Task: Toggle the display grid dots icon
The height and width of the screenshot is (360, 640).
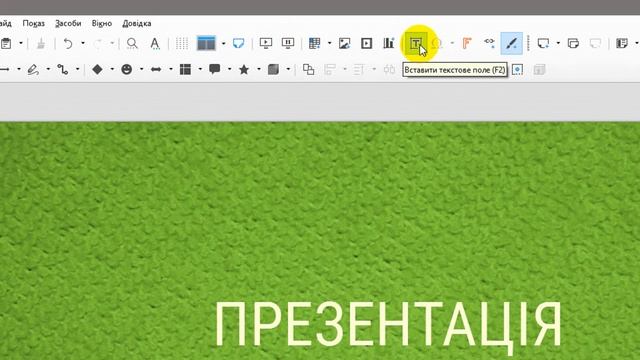Action: [x=182, y=43]
